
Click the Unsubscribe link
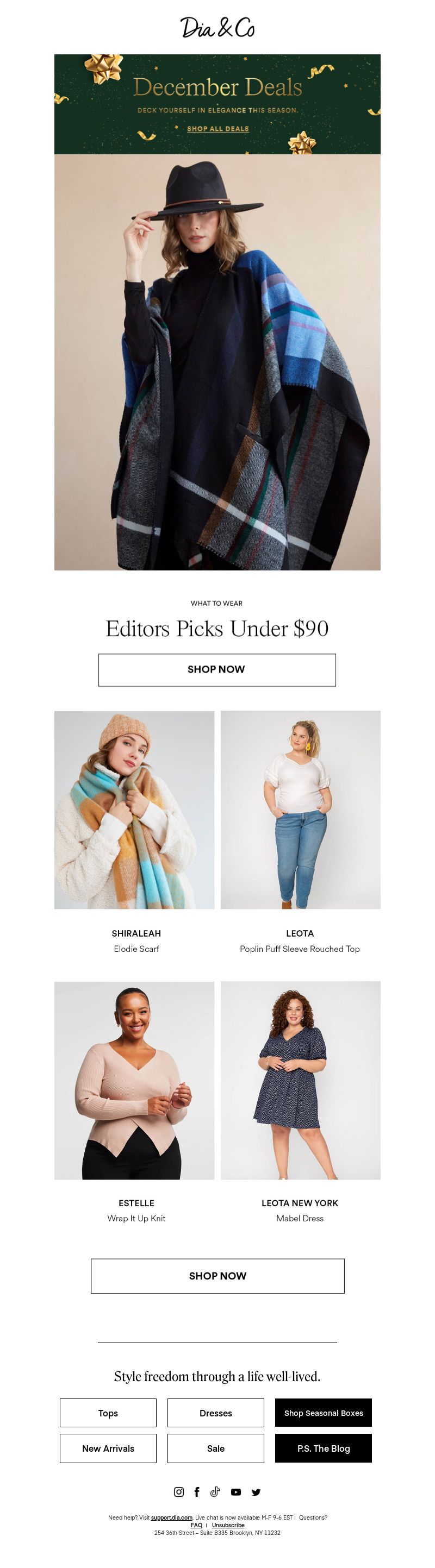pyautogui.click(x=228, y=1525)
